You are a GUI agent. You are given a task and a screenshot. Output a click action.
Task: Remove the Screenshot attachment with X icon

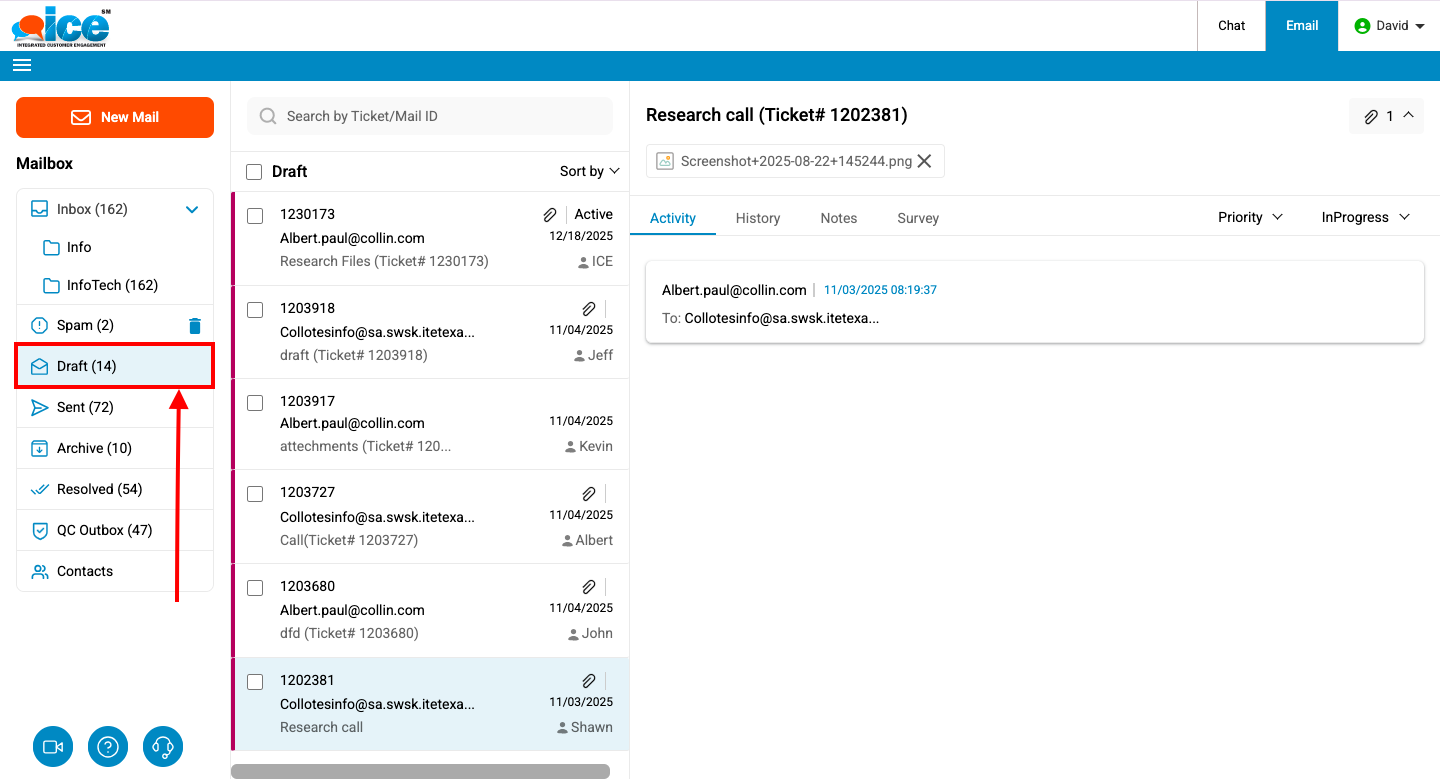click(925, 161)
